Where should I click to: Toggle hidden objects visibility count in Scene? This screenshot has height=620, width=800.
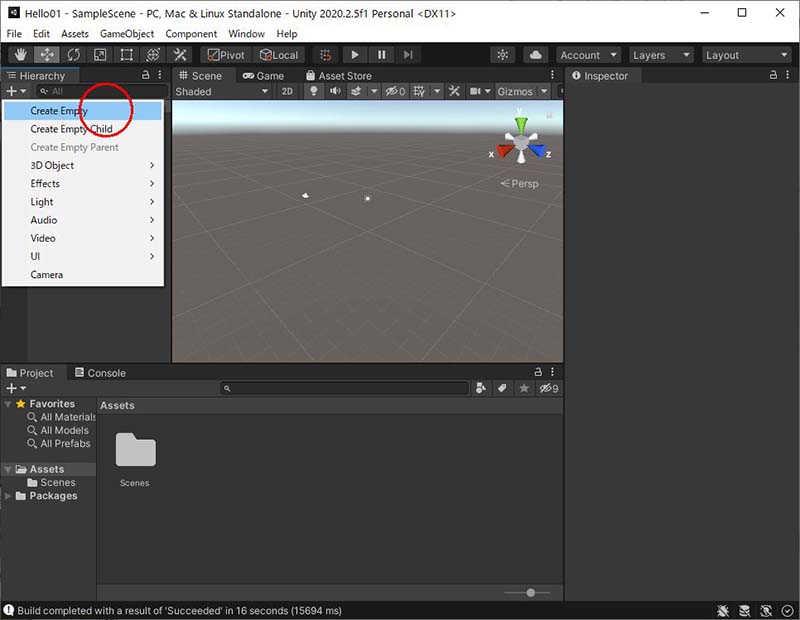coord(395,91)
